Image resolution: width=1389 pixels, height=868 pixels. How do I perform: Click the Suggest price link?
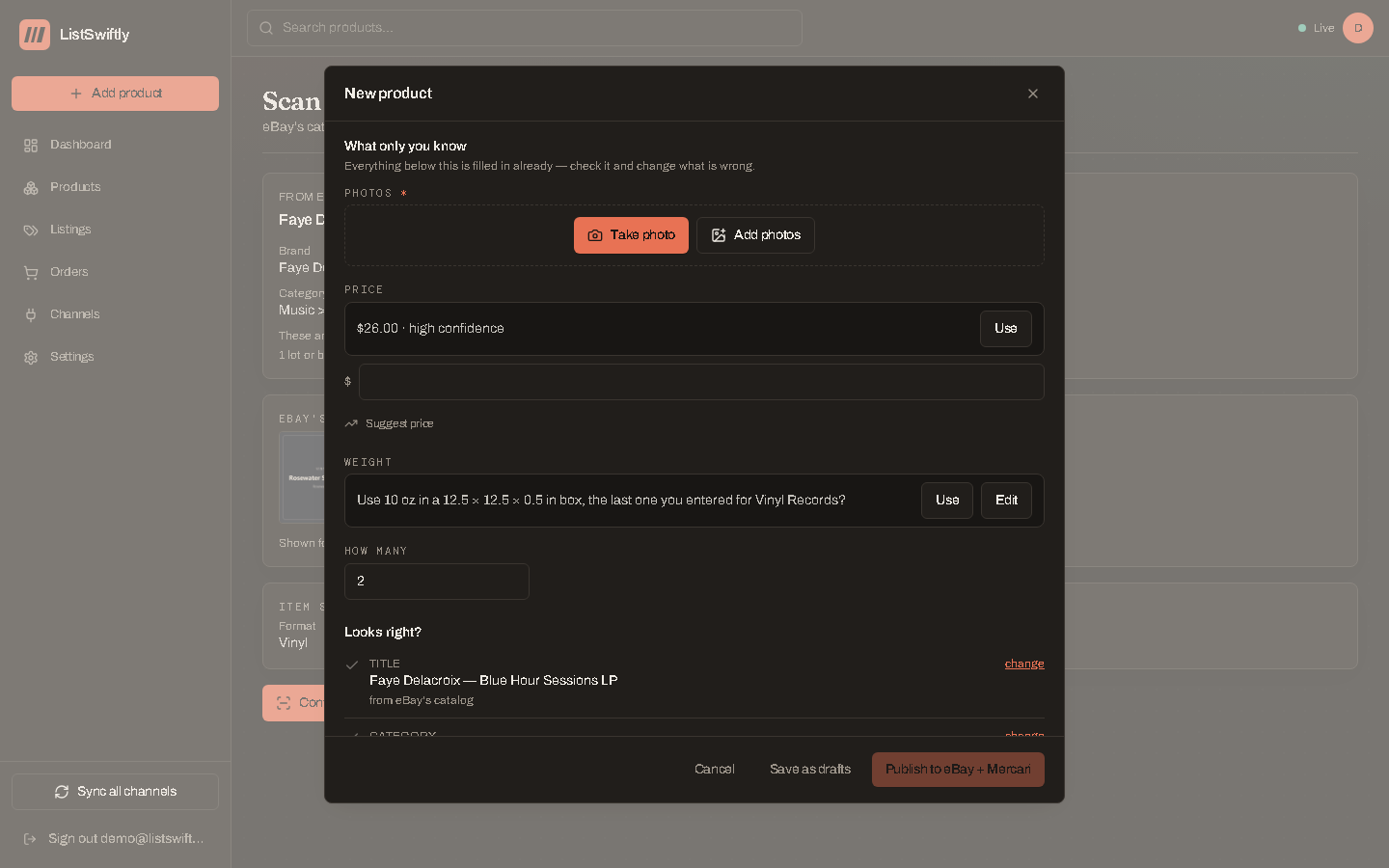pos(389,423)
